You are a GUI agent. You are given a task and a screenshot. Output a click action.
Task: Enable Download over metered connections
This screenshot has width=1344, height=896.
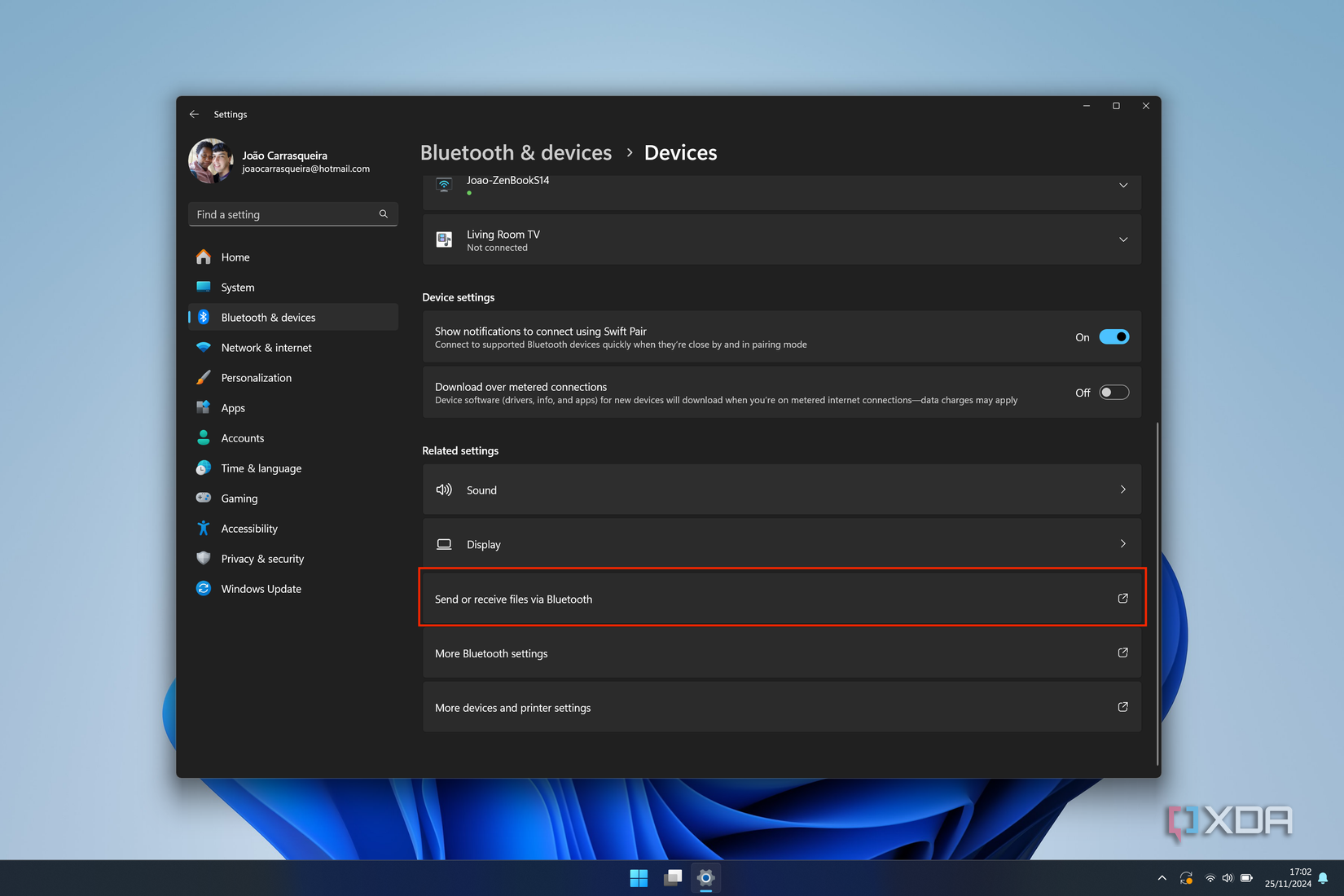pyautogui.click(x=1114, y=392)
